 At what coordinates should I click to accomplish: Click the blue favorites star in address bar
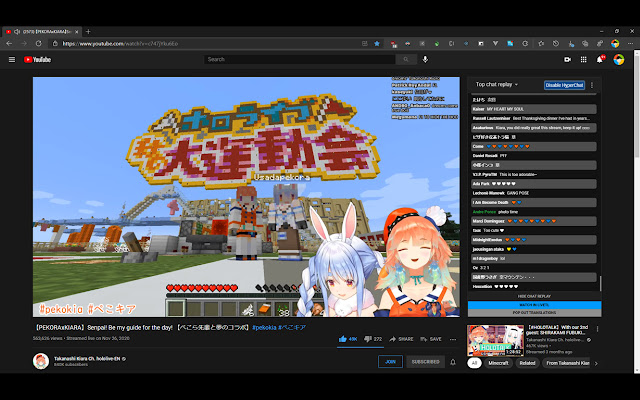click(377, 43)
